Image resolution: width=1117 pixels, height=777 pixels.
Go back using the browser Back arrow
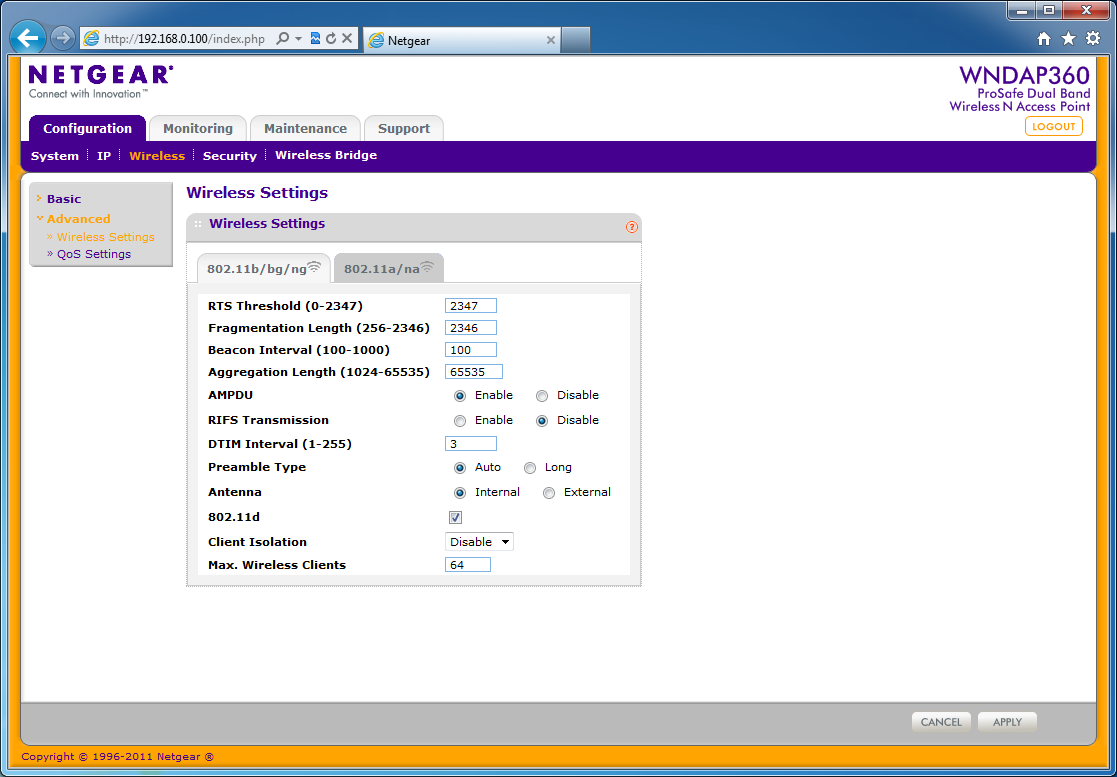pos(28,38)
